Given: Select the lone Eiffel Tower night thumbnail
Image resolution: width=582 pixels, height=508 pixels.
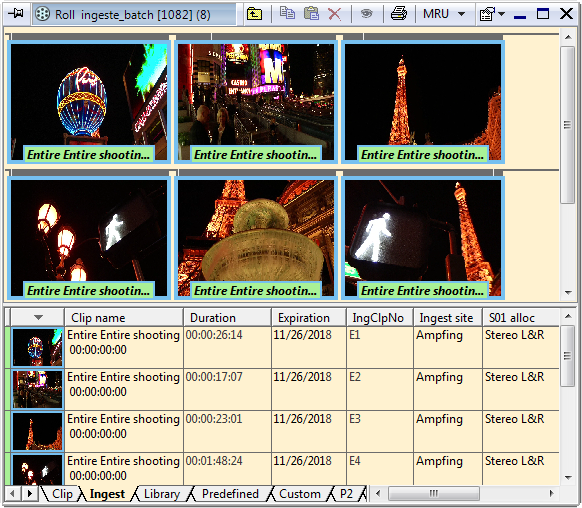Looking at the screenshot, I should tap(423, 102).
